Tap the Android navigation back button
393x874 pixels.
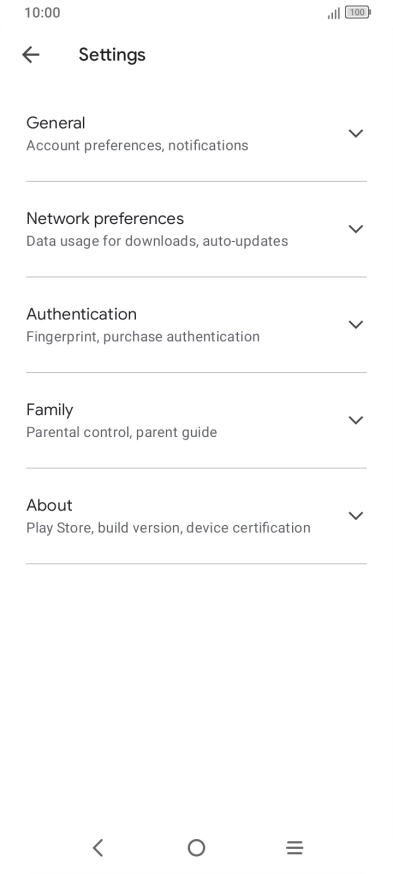98,848
